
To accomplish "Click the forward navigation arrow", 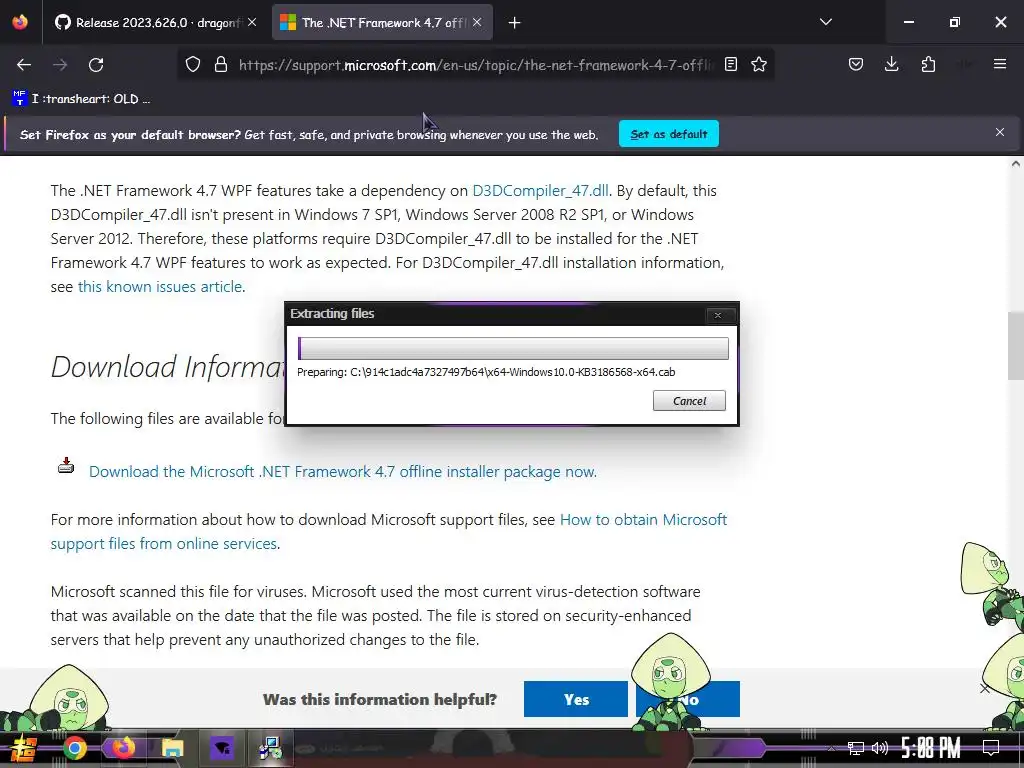I will click(60, 65).
